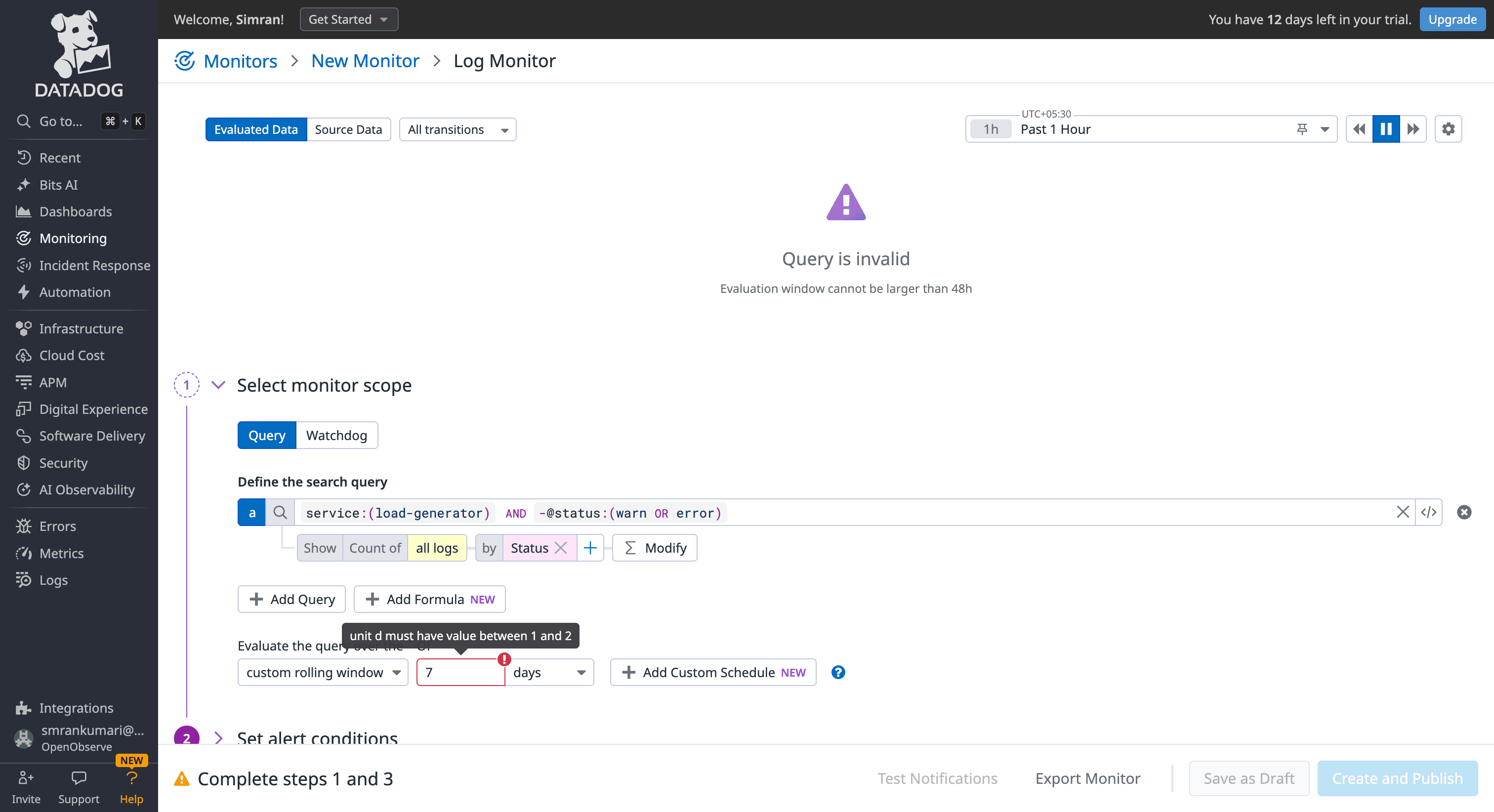The width and height of the screenshot is (1494, 812).
Task: Switch to Source Data view
Action: pyautogui.click(x=348, y=129)
